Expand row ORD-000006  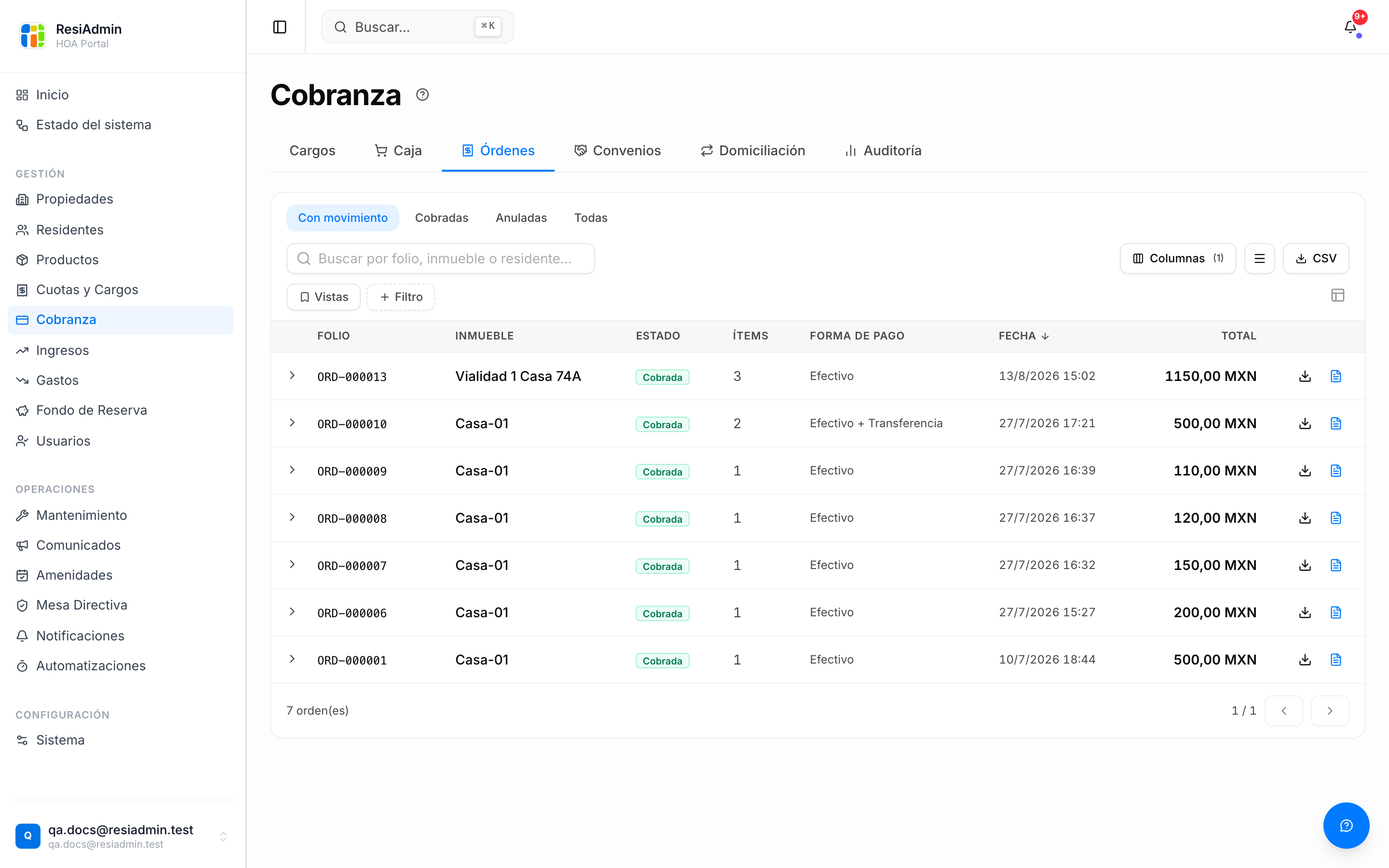pyautogui.click(x=292, y=612)
